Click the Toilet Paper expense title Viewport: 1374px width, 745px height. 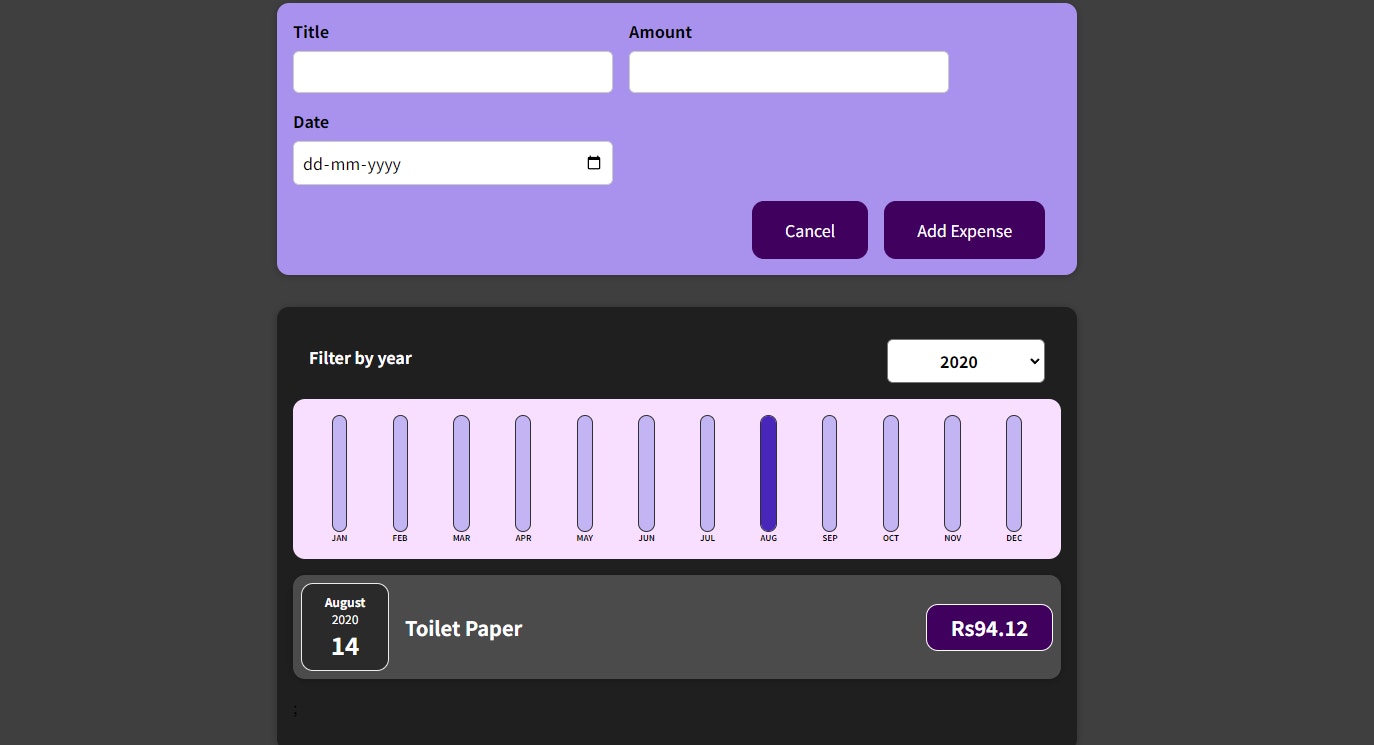(464, 628)
